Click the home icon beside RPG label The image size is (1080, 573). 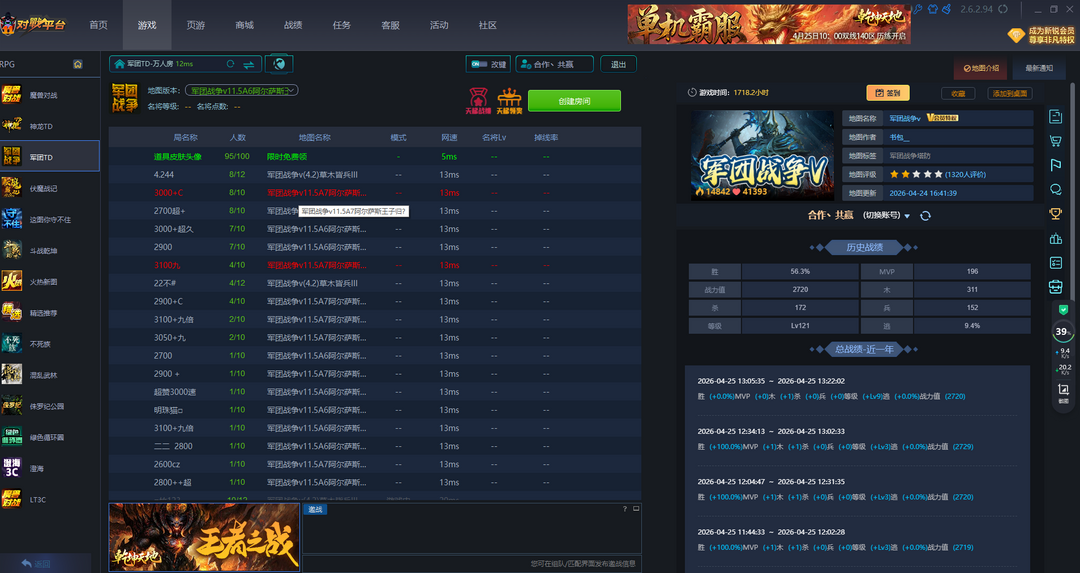pos(78,64)
